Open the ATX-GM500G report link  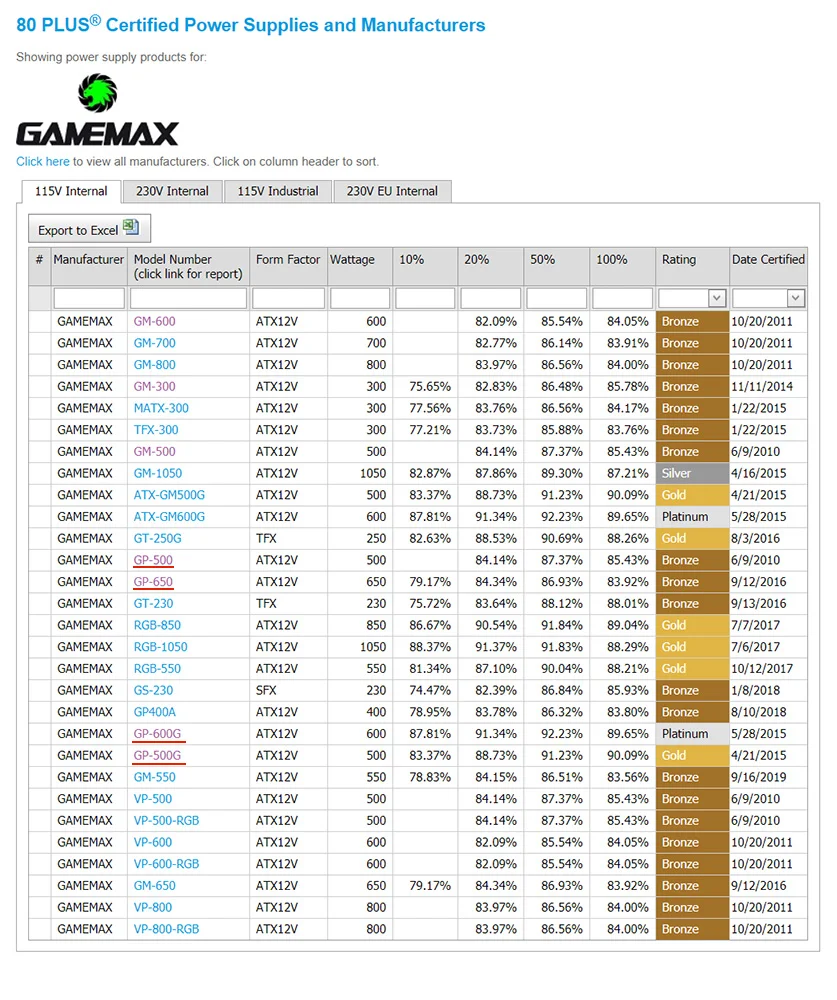[x=169, y=495]
